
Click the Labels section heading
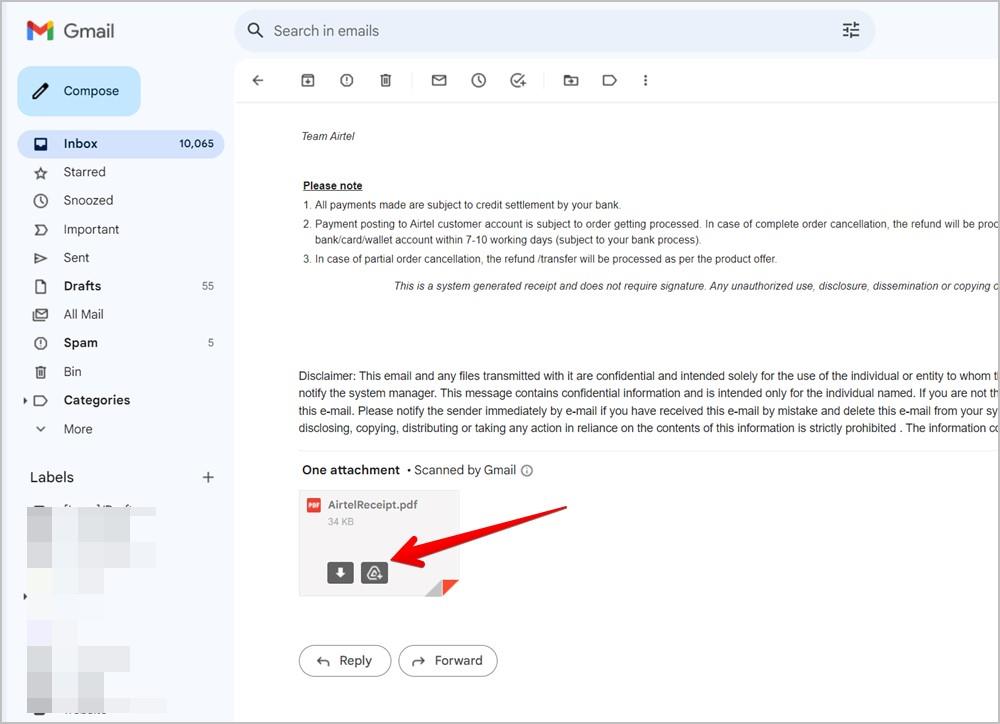coord(52,477)
